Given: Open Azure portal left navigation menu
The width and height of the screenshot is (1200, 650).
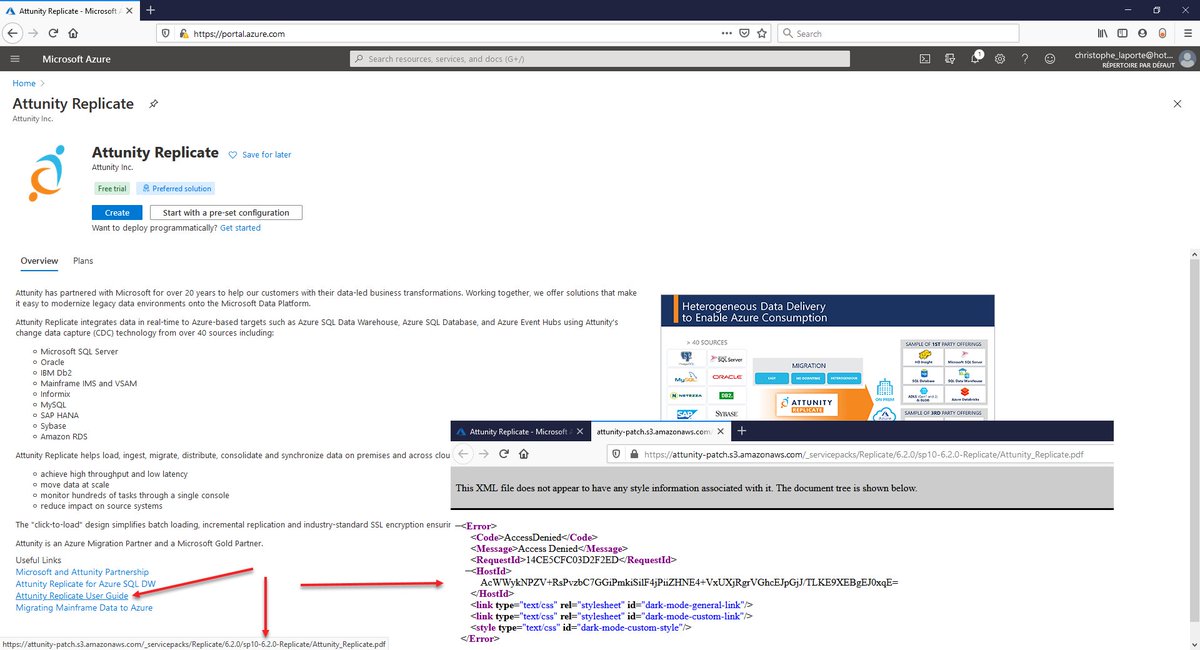Looking at the screenshot, I should click(x=14, y=59).
